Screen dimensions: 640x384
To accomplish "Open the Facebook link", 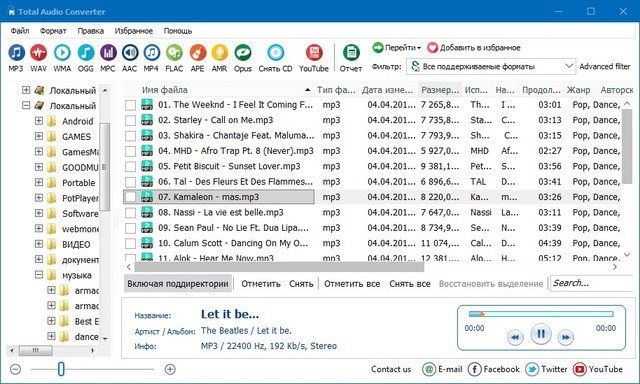I will [x=494, y=369].
